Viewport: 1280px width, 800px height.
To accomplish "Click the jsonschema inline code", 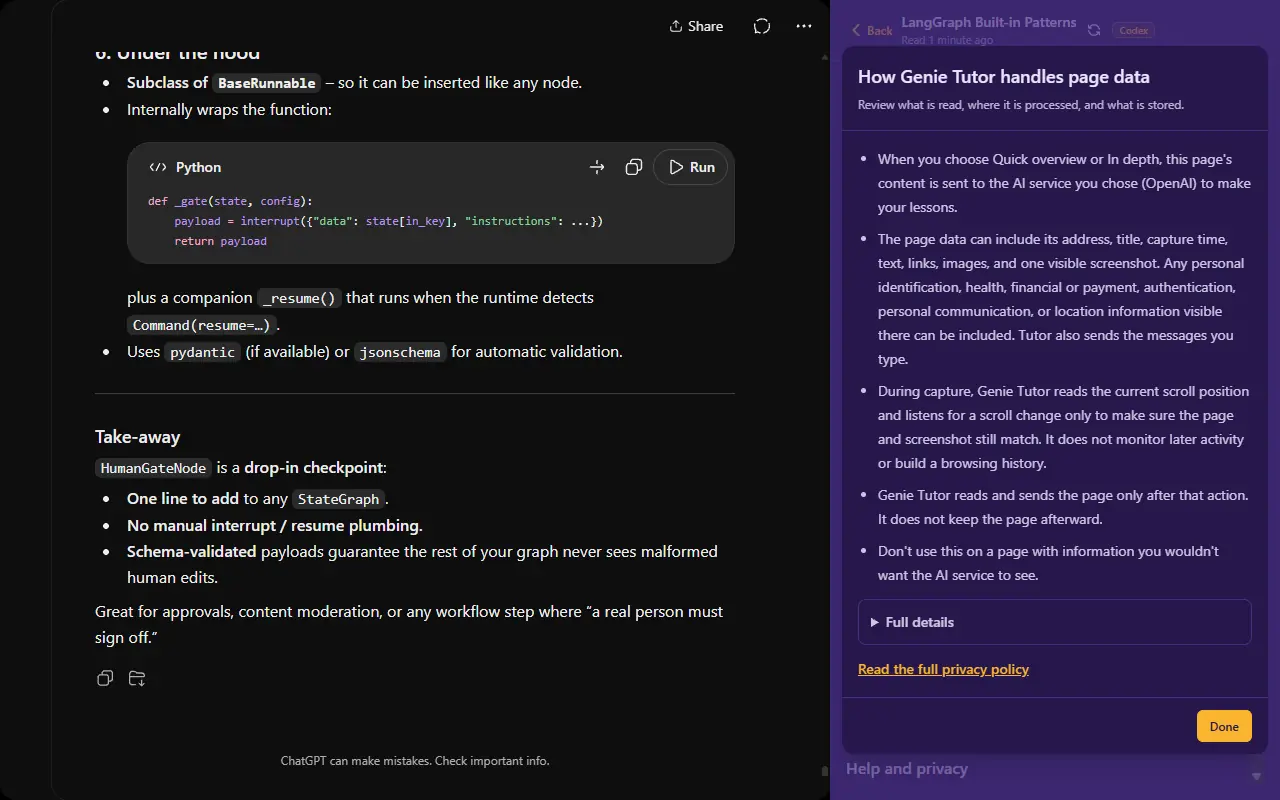I will point(400,352).
